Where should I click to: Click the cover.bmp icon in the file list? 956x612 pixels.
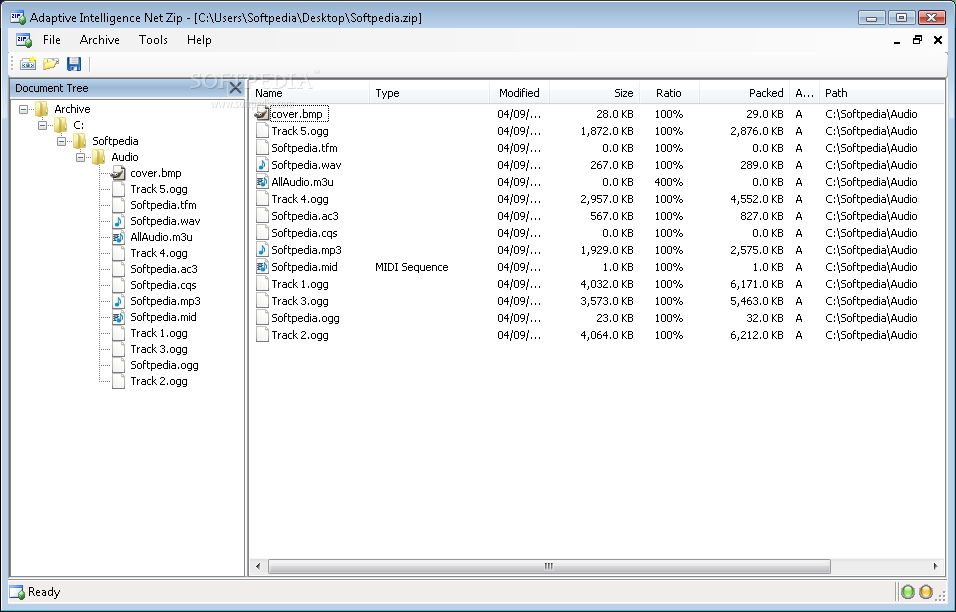262,114
